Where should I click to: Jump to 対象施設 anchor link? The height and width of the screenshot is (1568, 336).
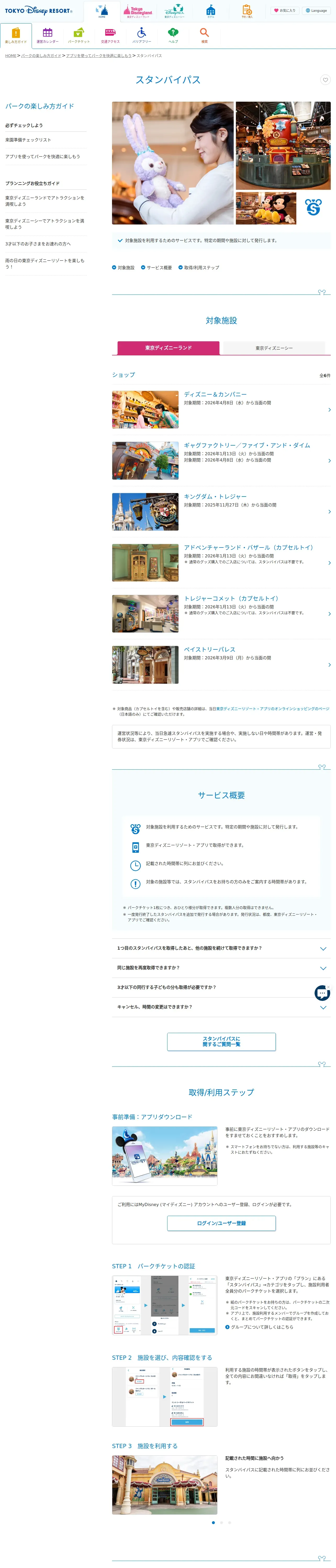[123, 268]
